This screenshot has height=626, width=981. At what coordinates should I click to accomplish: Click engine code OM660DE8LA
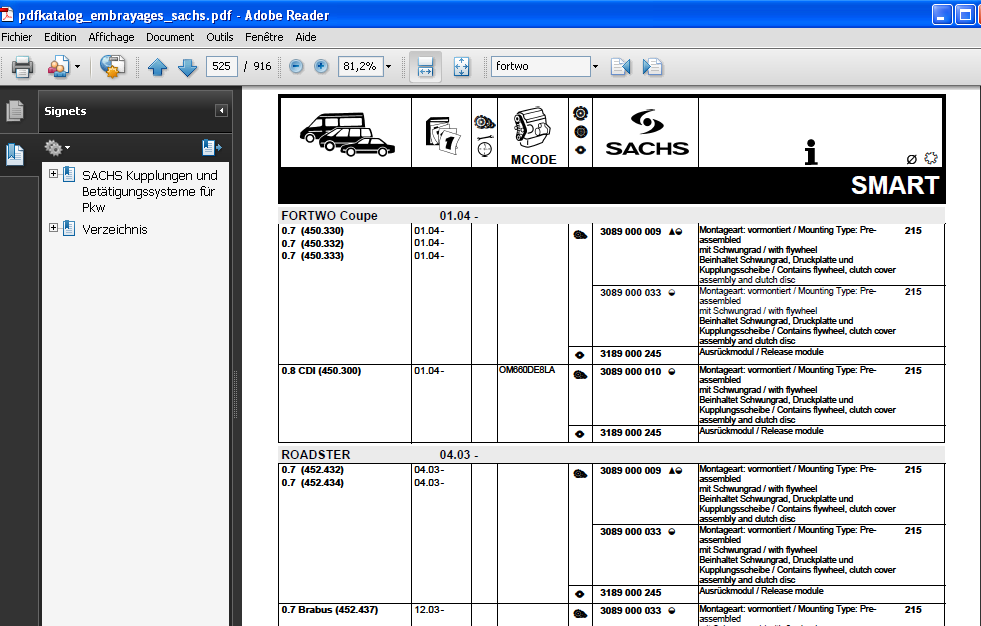click(527, 370)
